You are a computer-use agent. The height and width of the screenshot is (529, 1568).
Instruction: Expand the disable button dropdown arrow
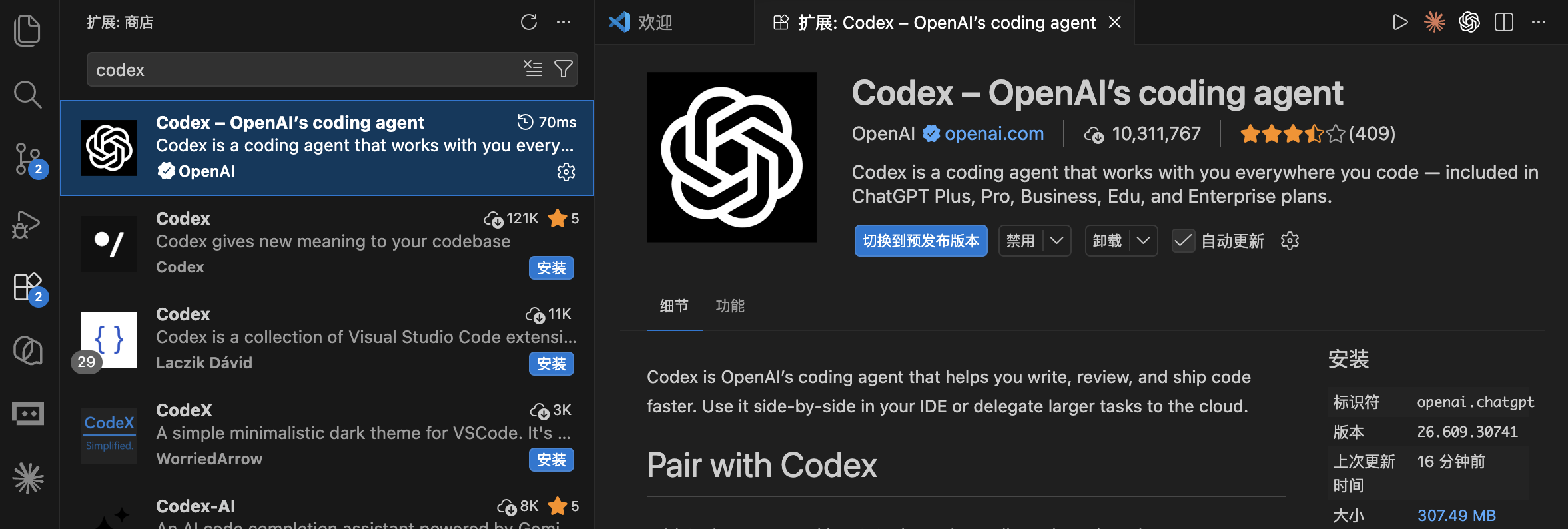tap(1056, 241)
